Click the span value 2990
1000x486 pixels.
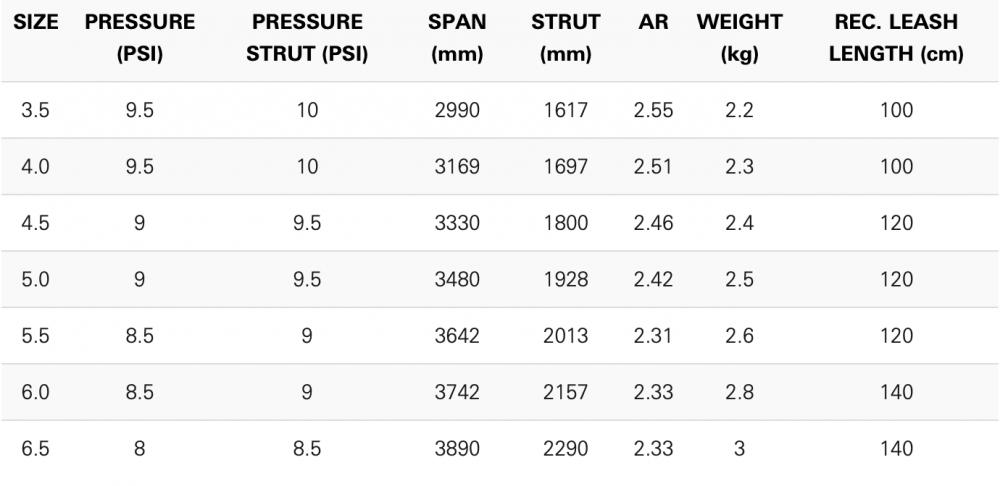click(457, 110)
